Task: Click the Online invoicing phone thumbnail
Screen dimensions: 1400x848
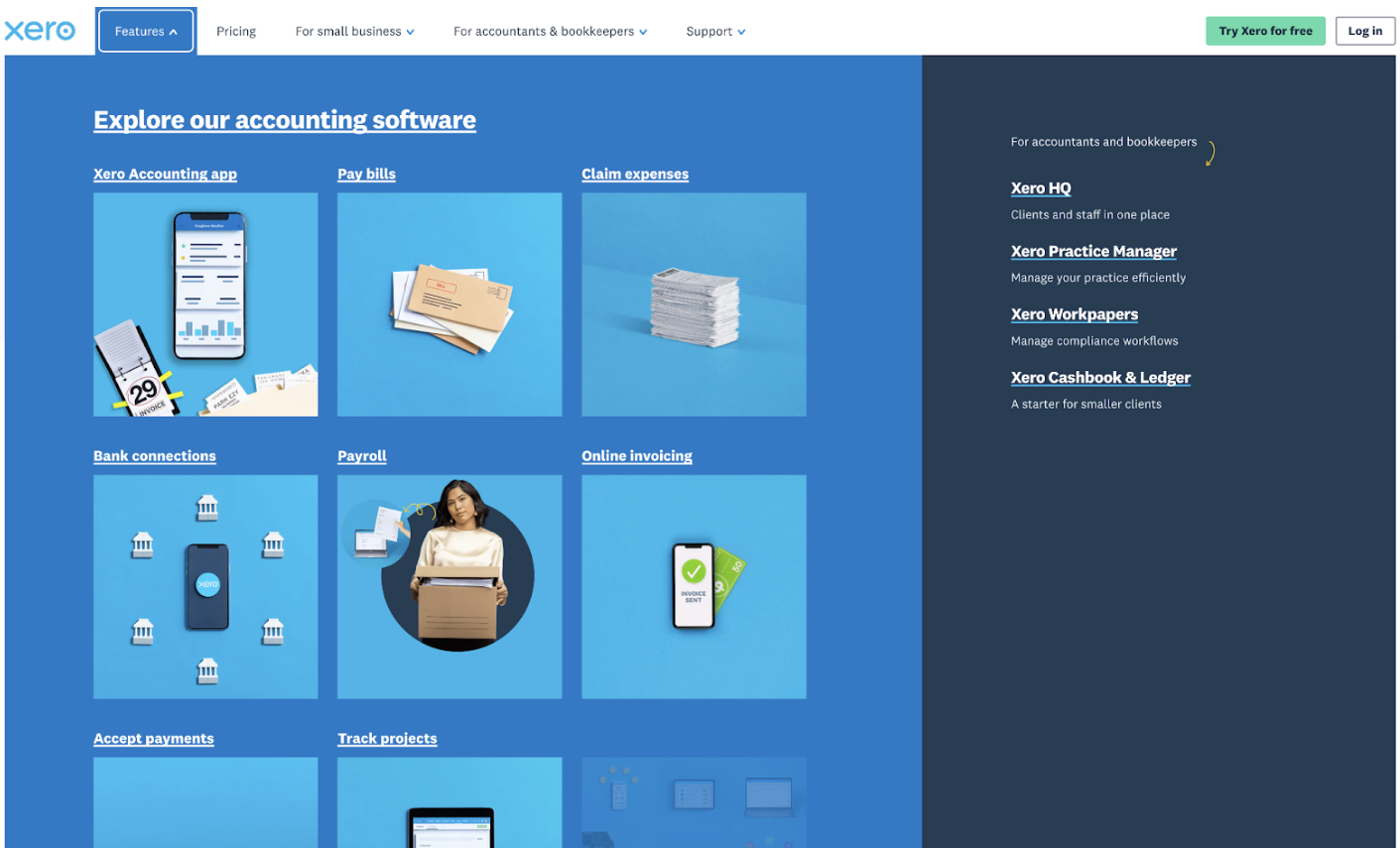Action: pyautogui.click(x=693, y=586)
